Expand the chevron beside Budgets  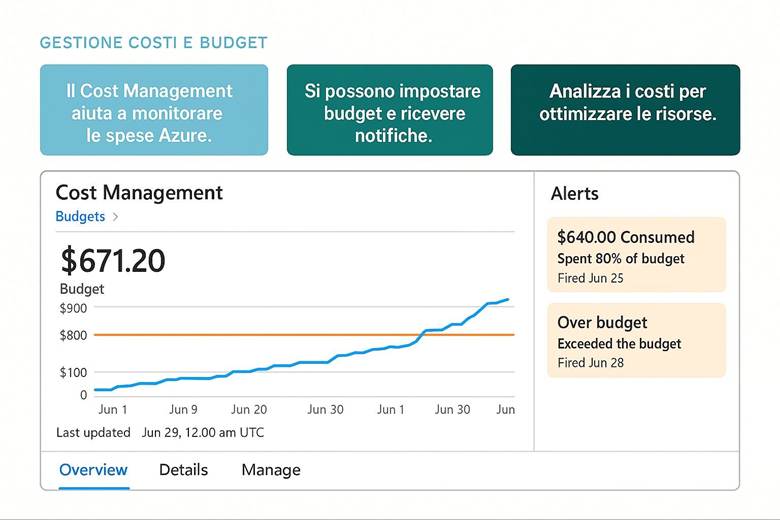[115, 216]
